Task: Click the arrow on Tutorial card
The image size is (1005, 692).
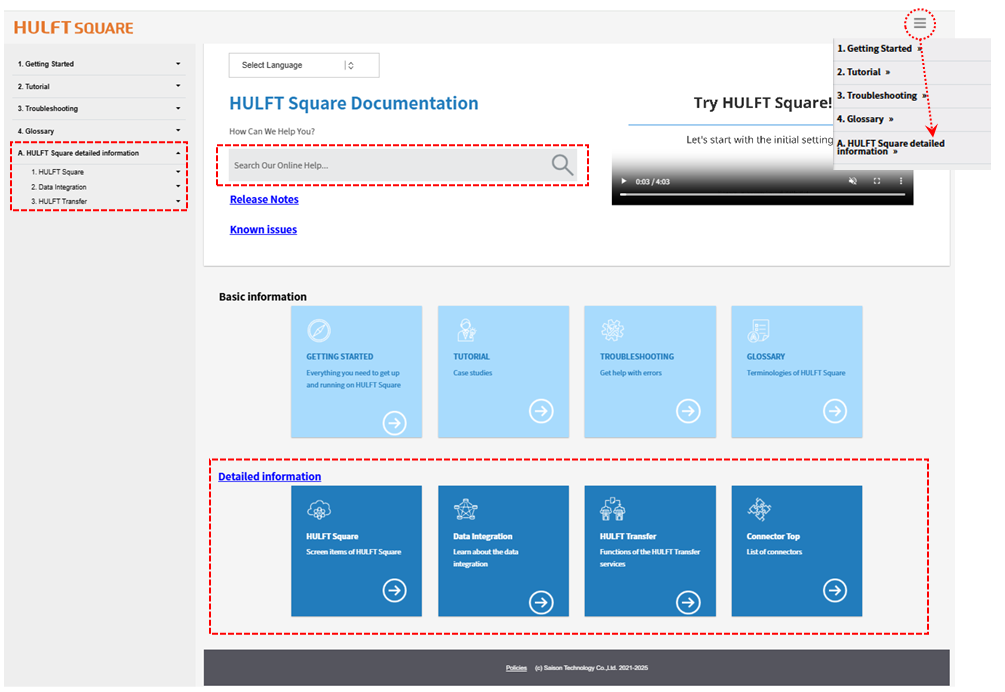Action: pos(542,411)
